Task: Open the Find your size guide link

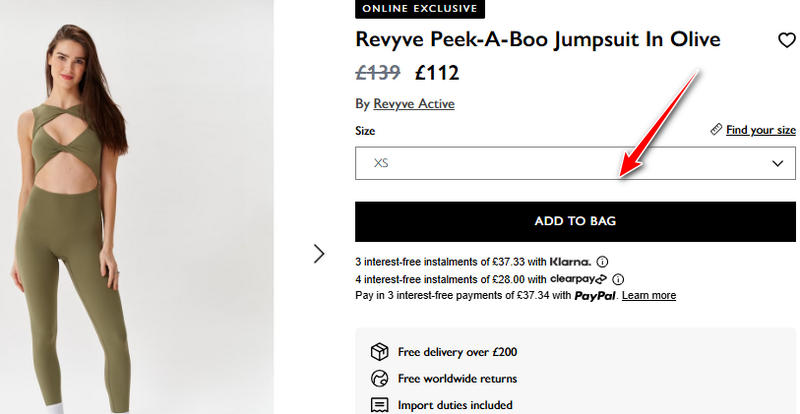Action: tap(760, 130)
